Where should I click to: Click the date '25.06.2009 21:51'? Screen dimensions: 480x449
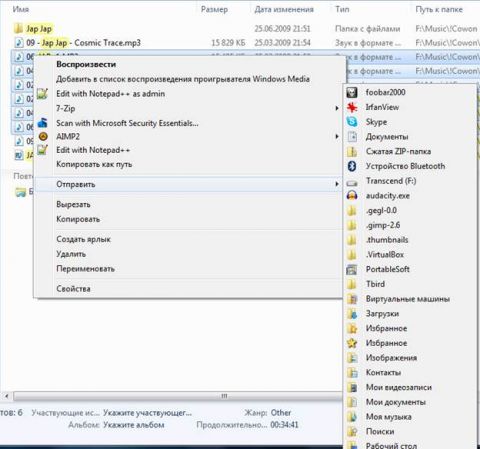[282, 29]
